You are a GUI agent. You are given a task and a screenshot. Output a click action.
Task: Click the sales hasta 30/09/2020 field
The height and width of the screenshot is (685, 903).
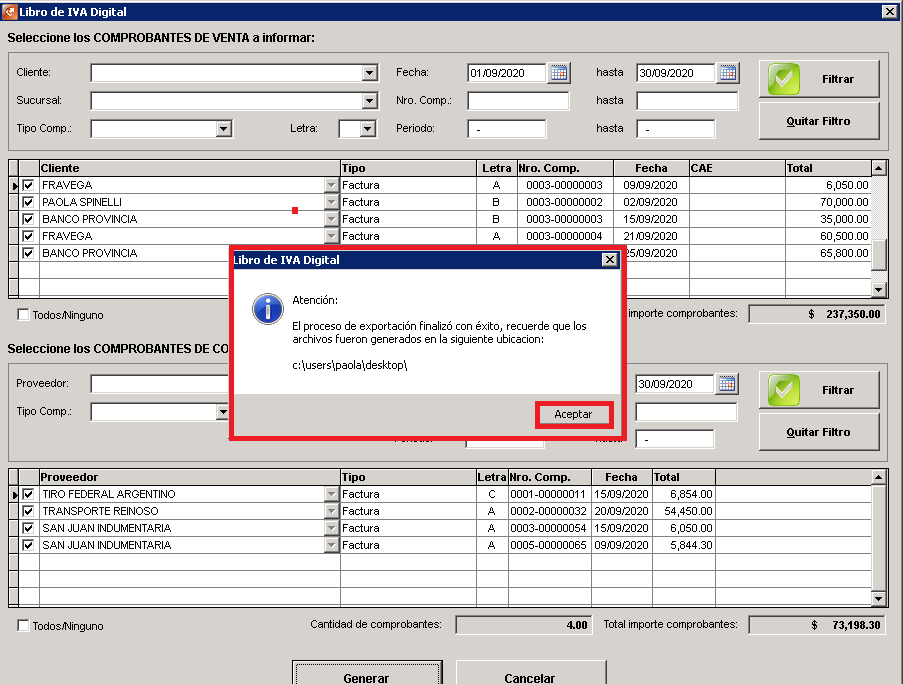tap(676, 73)
